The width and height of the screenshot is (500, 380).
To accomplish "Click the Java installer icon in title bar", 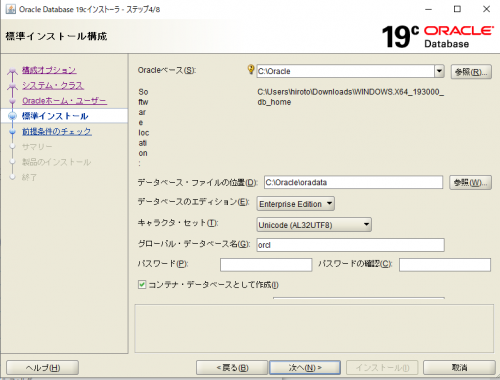I will pos(10,9).
